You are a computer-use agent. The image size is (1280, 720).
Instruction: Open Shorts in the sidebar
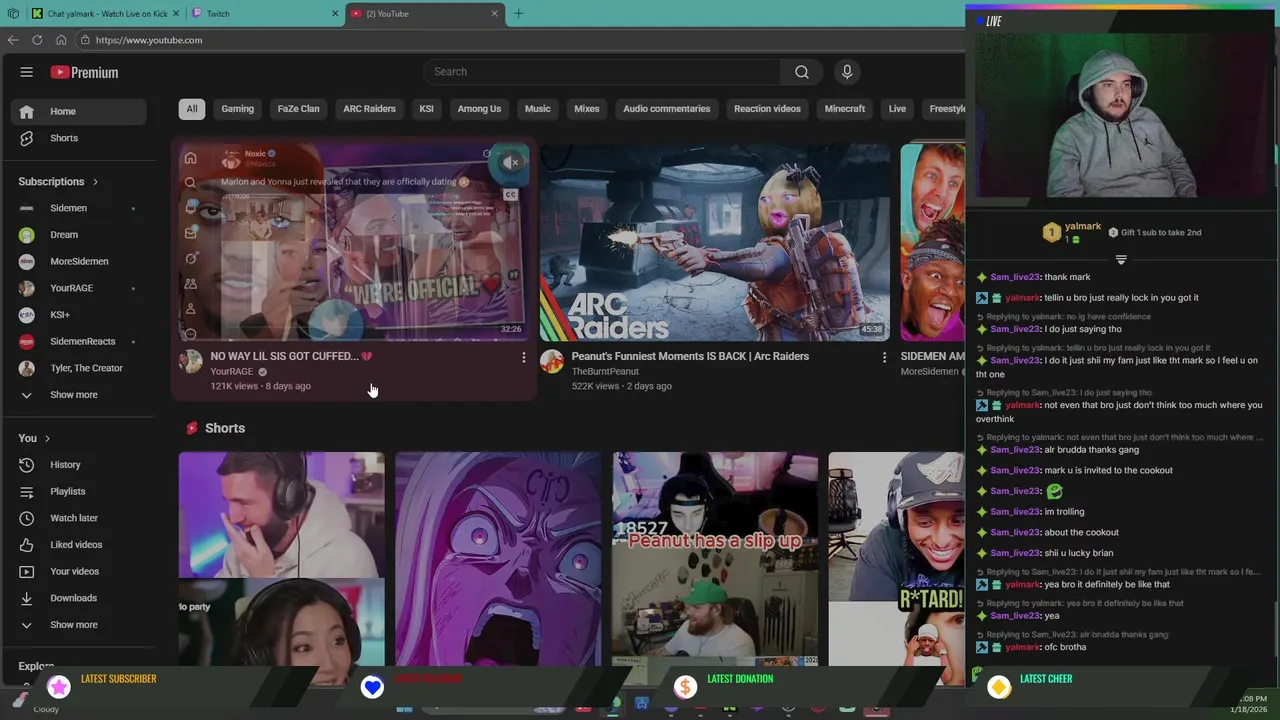79,138
